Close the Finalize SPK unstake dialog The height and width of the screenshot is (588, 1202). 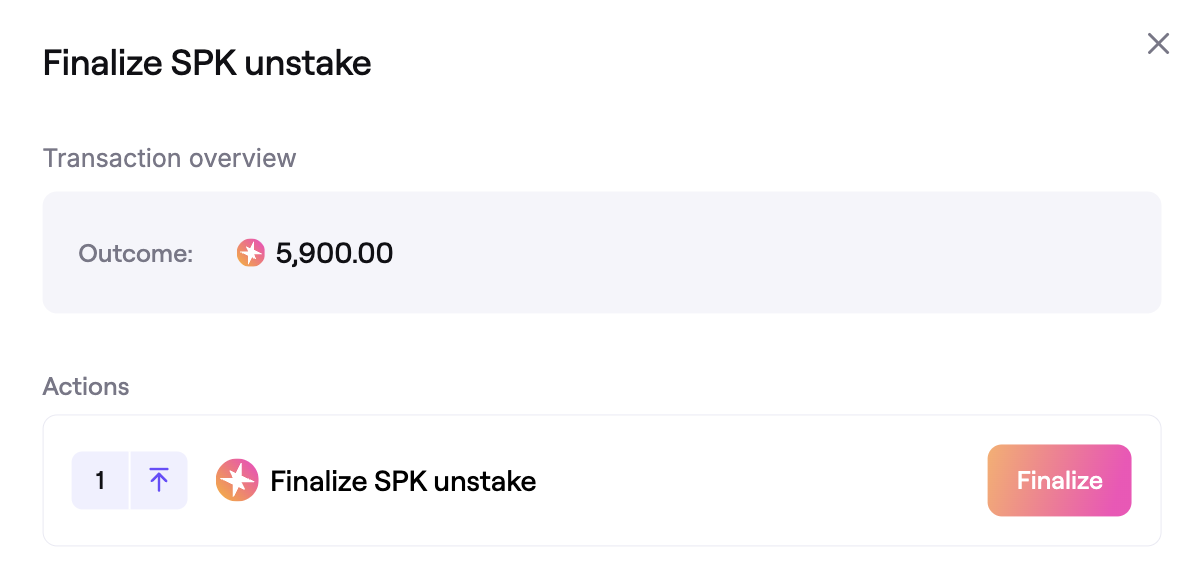[1158, 44]
